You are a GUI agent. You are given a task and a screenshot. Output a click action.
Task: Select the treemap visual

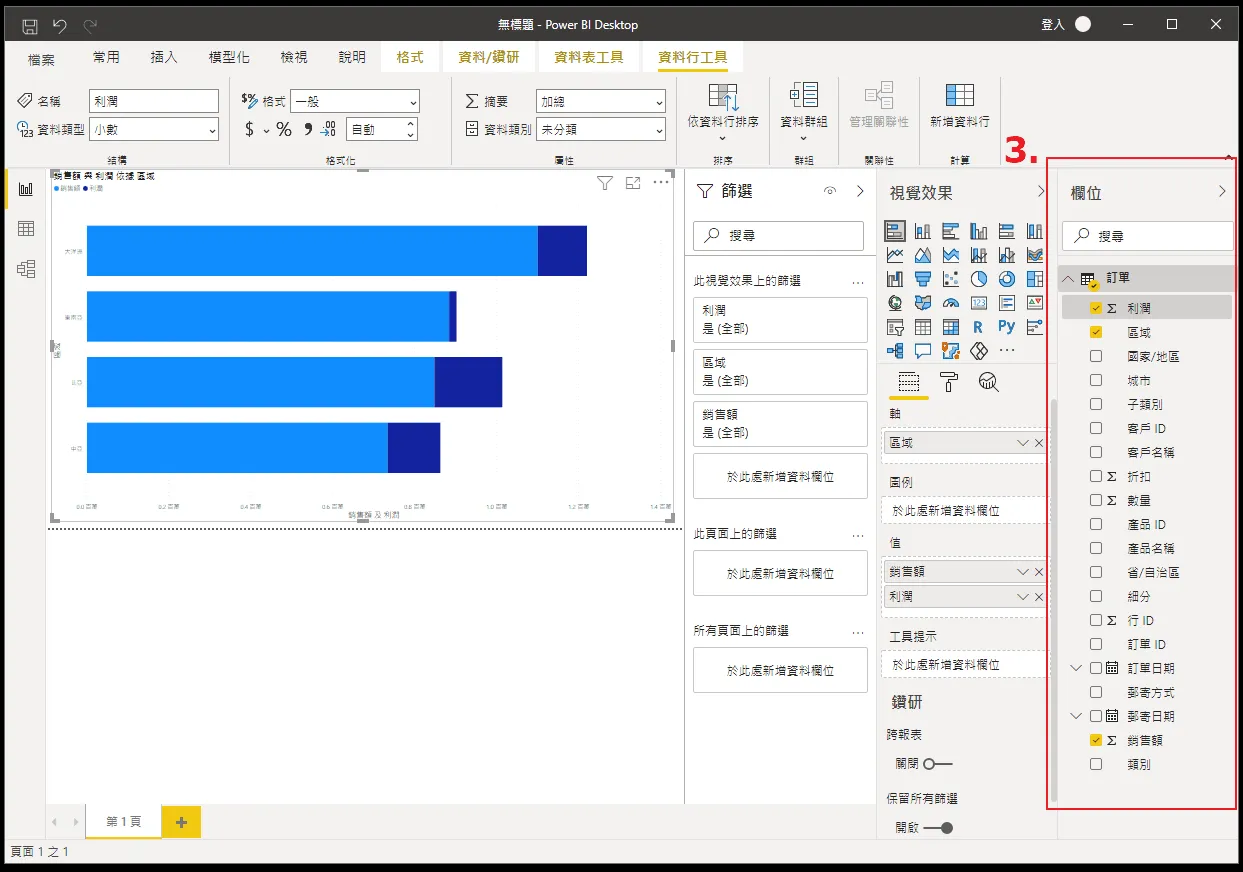1035,279
